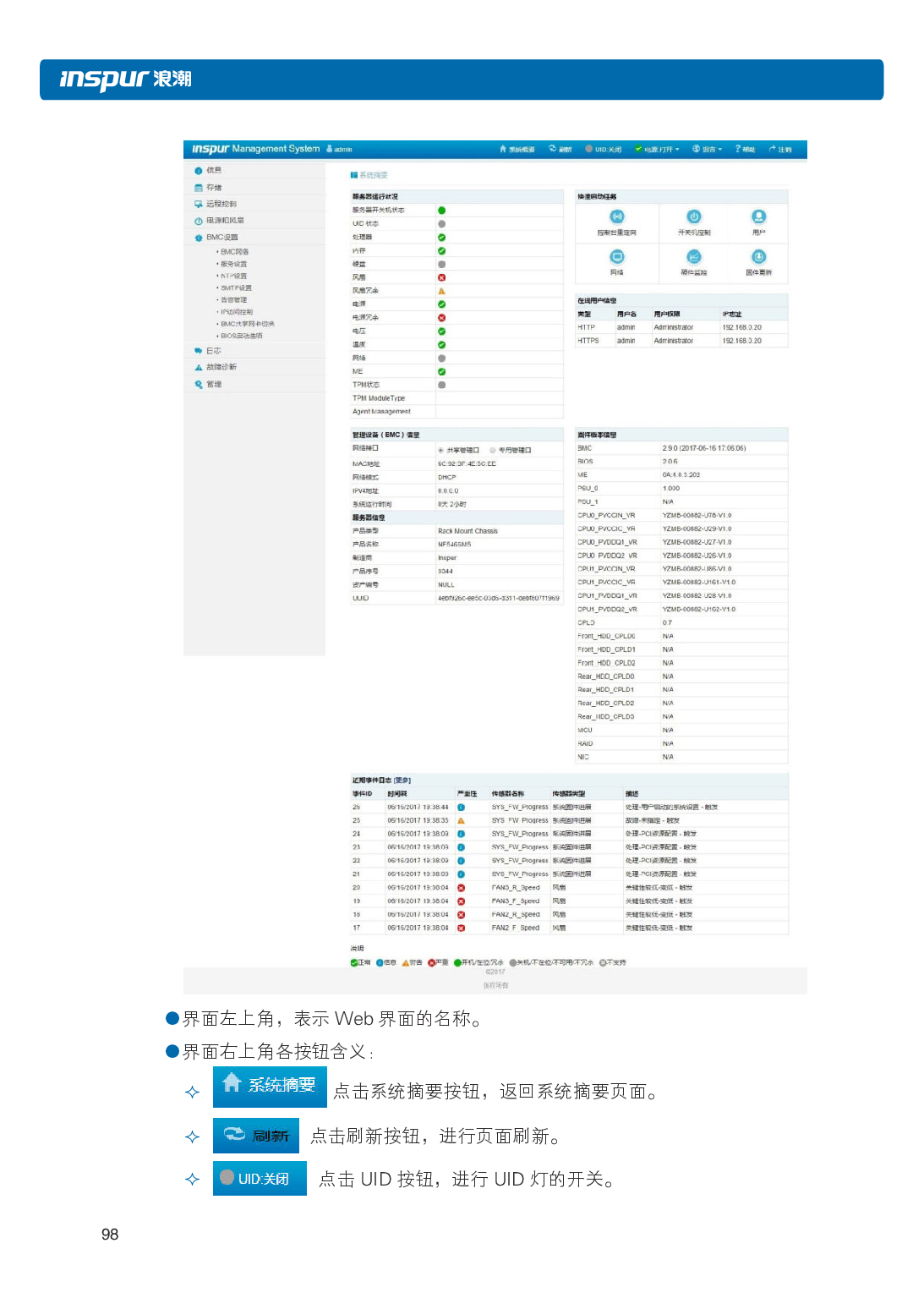Image resolution: width=924 pixels, height=1298 pixels.
Task: Click the 开关机控制 power control icon
Action: [x=693, y=217]
